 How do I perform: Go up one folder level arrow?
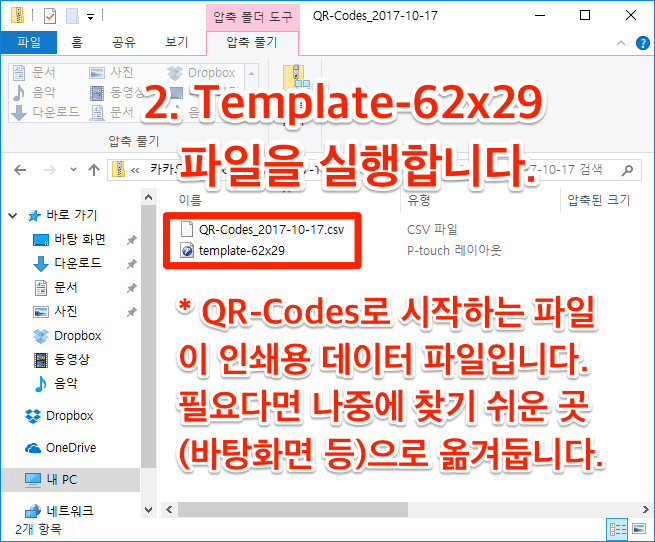pyautogui.click(x=94, y=170)
